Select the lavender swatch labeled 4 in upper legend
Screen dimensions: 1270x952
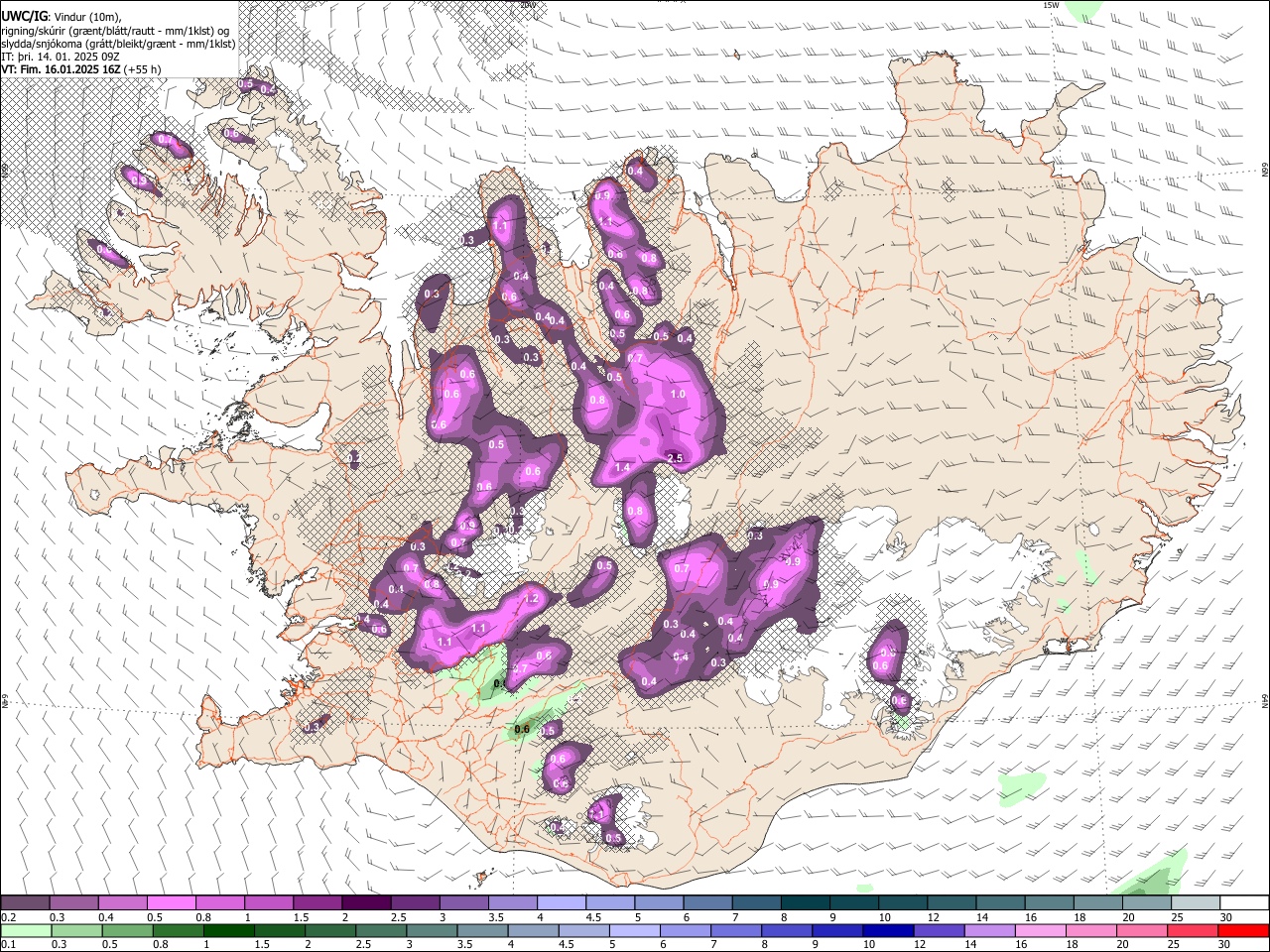(562, 903)
